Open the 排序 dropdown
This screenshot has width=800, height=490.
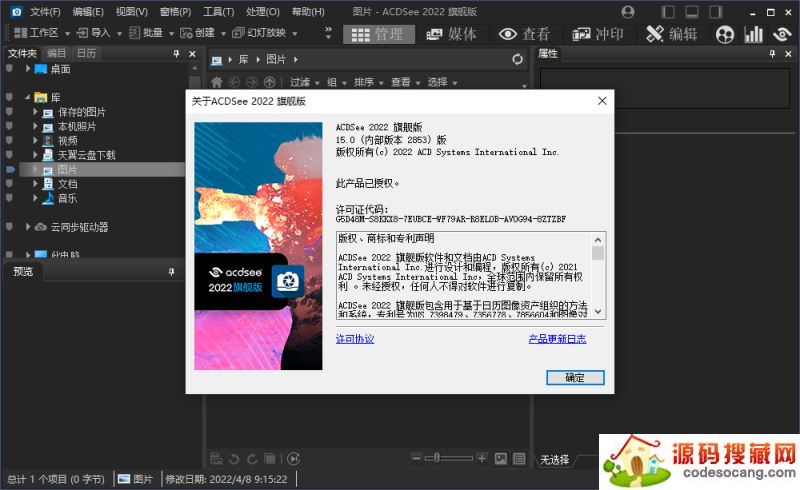[368, 82]
